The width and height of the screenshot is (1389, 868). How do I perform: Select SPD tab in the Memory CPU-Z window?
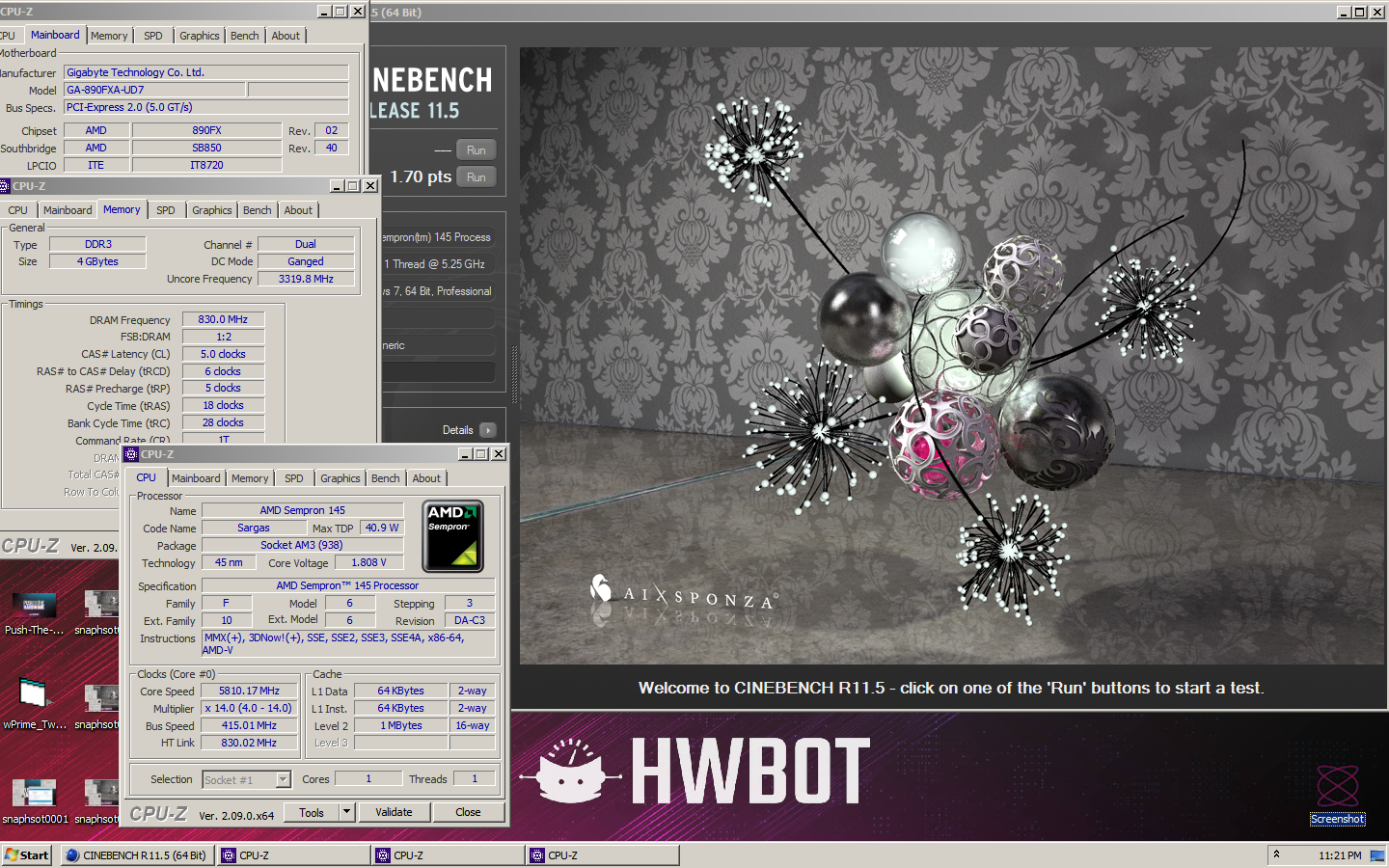(166, 210)
